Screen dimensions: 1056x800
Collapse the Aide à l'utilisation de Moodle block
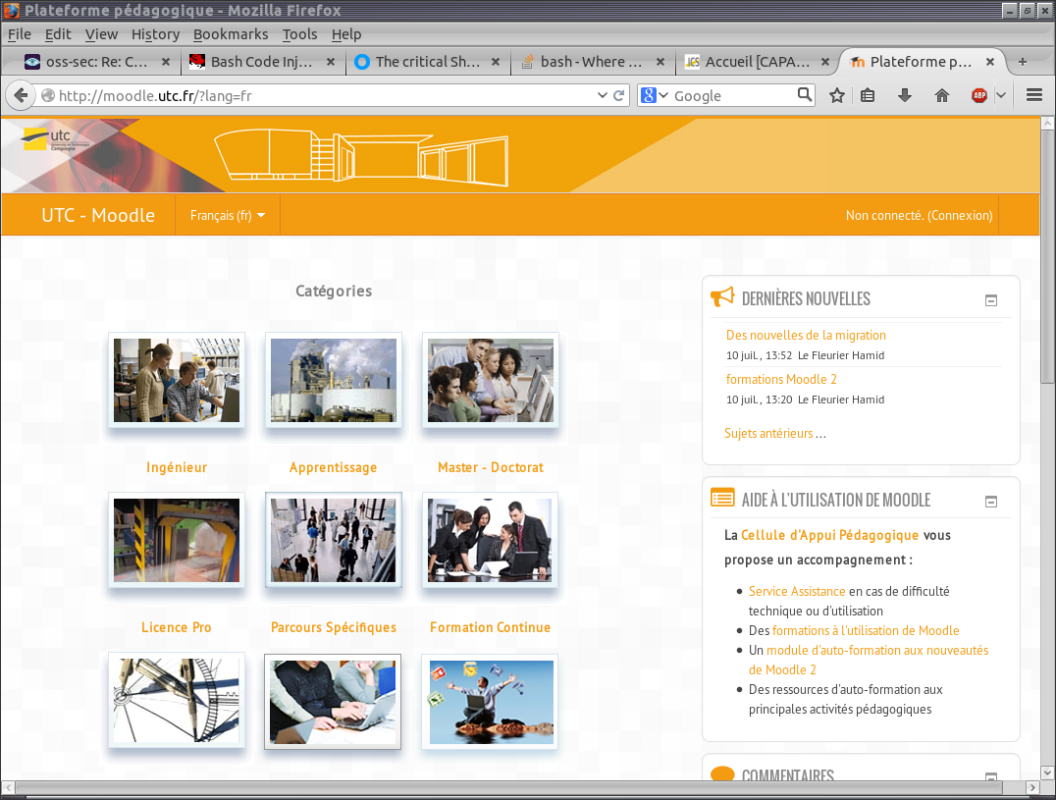coord(991,499)
